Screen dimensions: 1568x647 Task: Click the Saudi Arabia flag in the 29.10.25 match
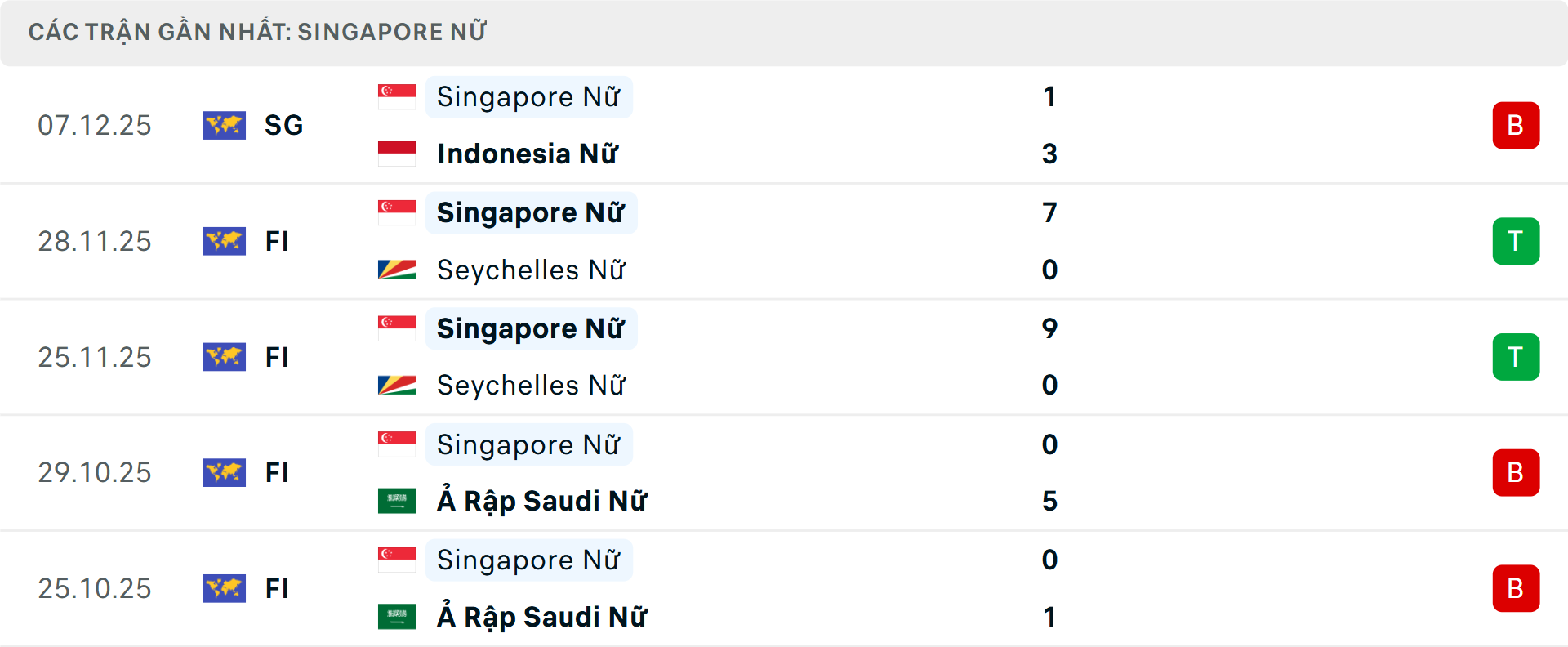pyautogui.click(x=397, y=499)
